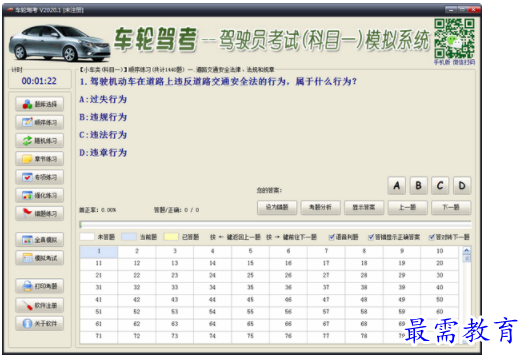Open 强化练习 intensive practice

coord(40,195)
